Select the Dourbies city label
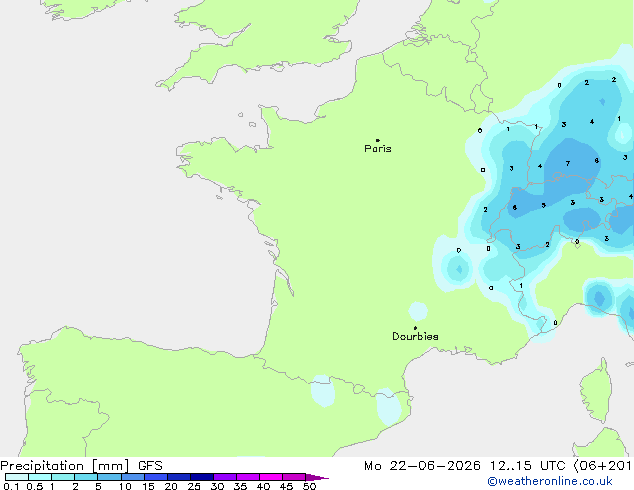This screenshot has width=634, height=490. point(415,336)
